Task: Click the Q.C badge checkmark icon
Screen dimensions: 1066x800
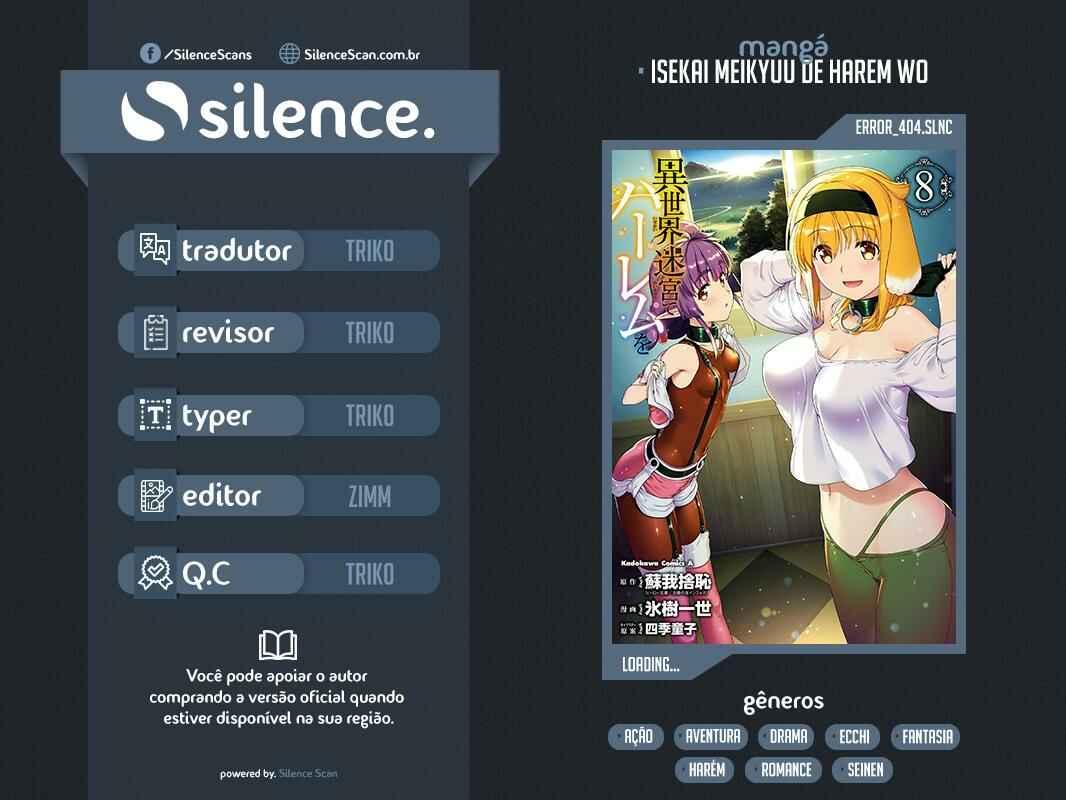Action: pyautogui.click(x=154, y=573)
